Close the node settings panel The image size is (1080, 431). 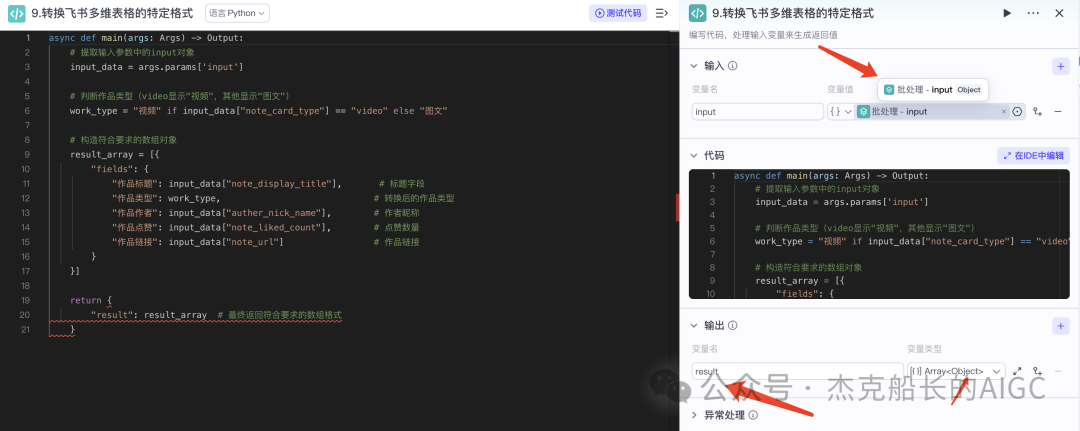tap(1059, 13)
